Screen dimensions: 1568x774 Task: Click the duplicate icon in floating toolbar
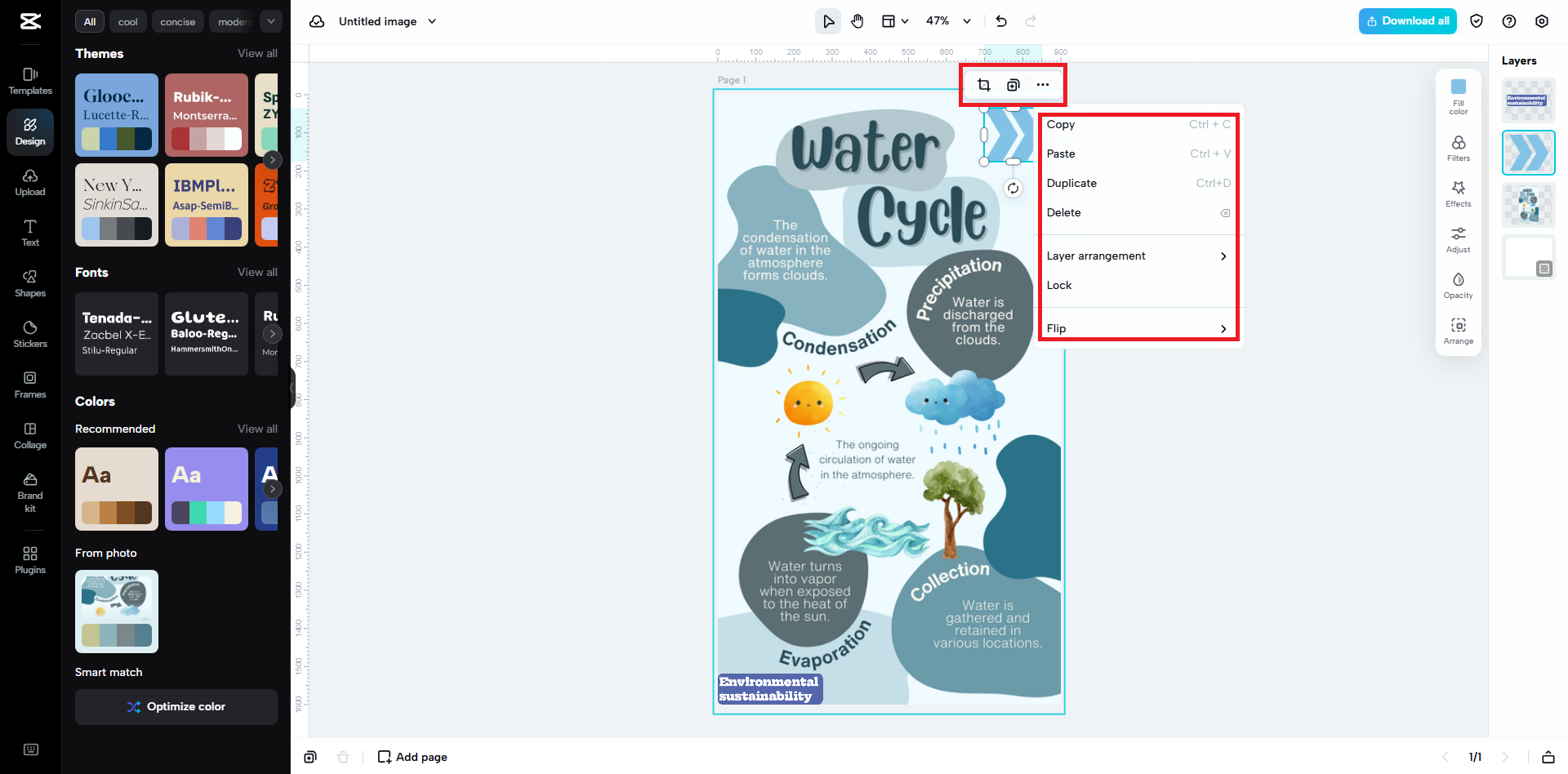1013,85
